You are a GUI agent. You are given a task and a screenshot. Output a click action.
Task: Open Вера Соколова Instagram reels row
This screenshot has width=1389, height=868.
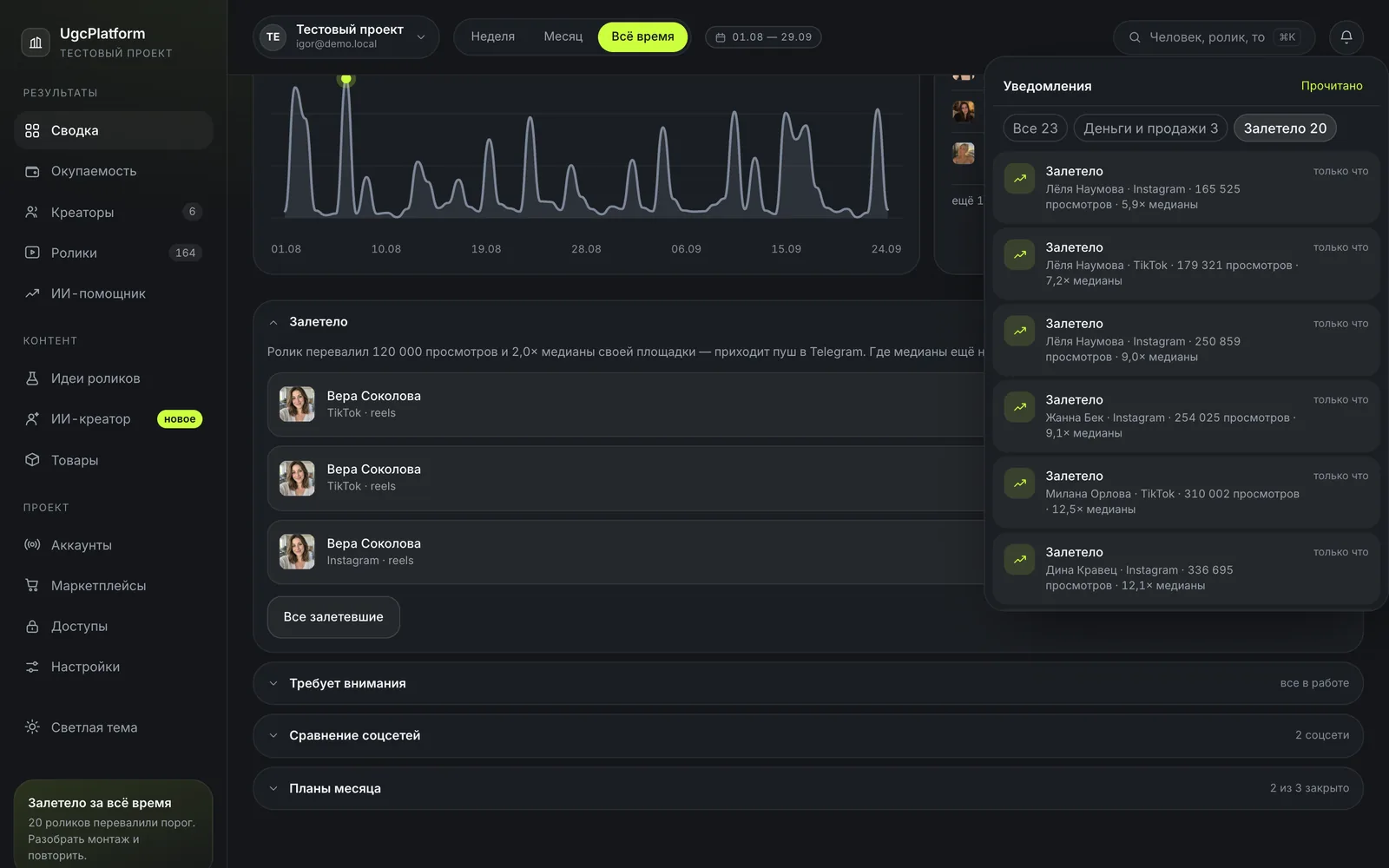point(625,552)
